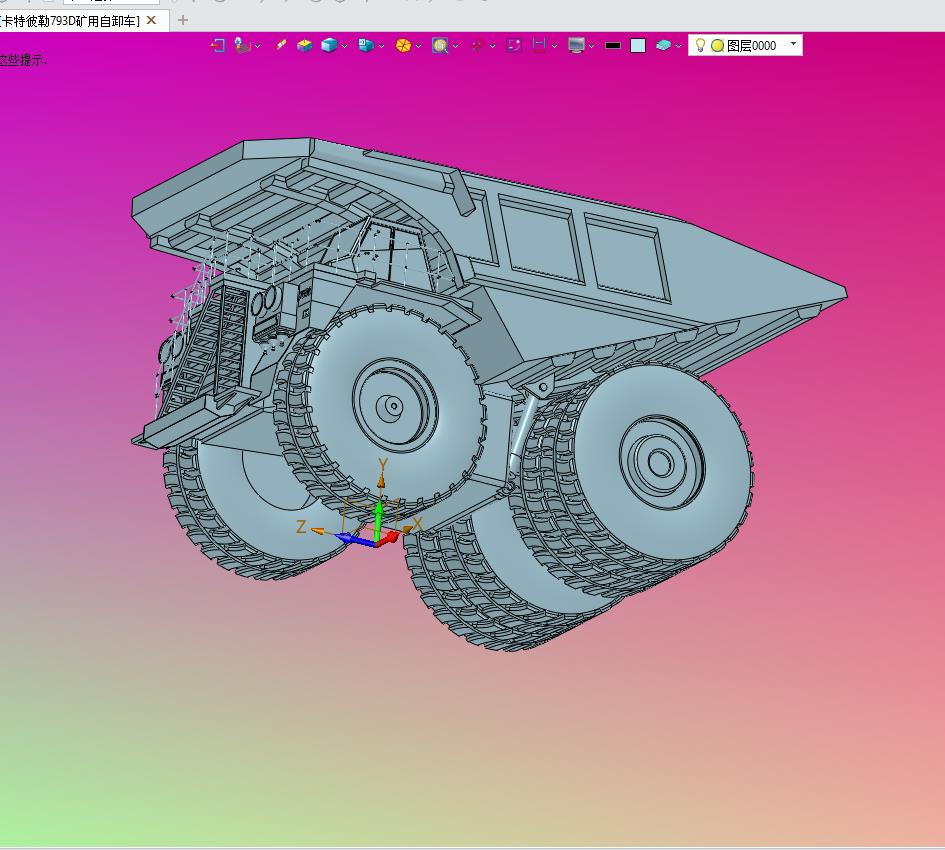
Task: Click the pencil edit tool icon
Action: 281,45
